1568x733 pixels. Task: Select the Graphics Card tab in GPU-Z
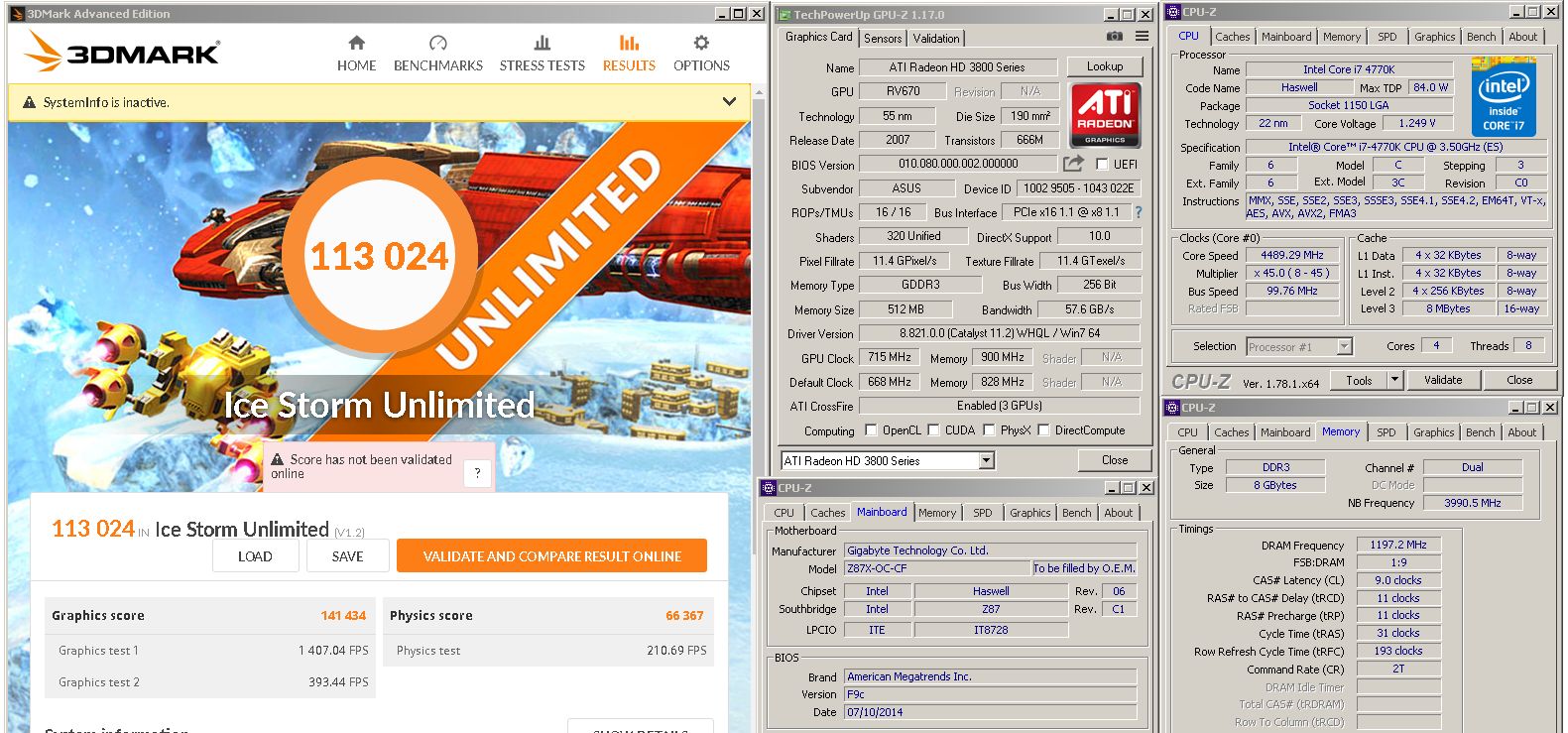(x=818, y=37)
